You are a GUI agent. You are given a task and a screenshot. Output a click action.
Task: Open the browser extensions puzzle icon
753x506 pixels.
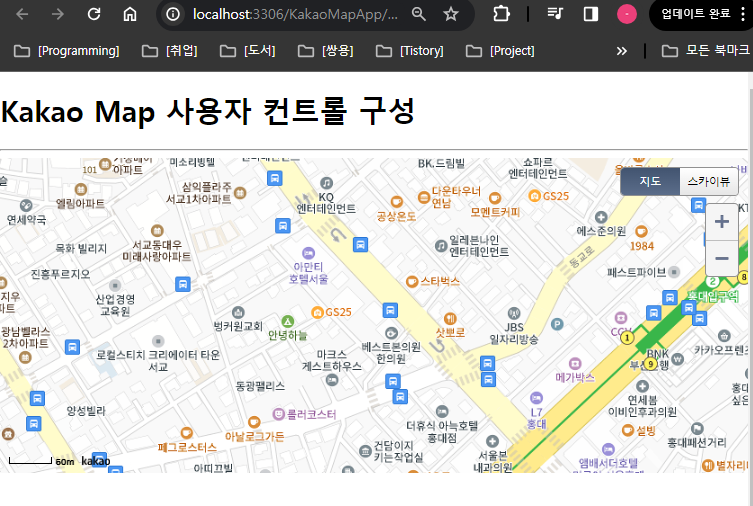[501, 14]
